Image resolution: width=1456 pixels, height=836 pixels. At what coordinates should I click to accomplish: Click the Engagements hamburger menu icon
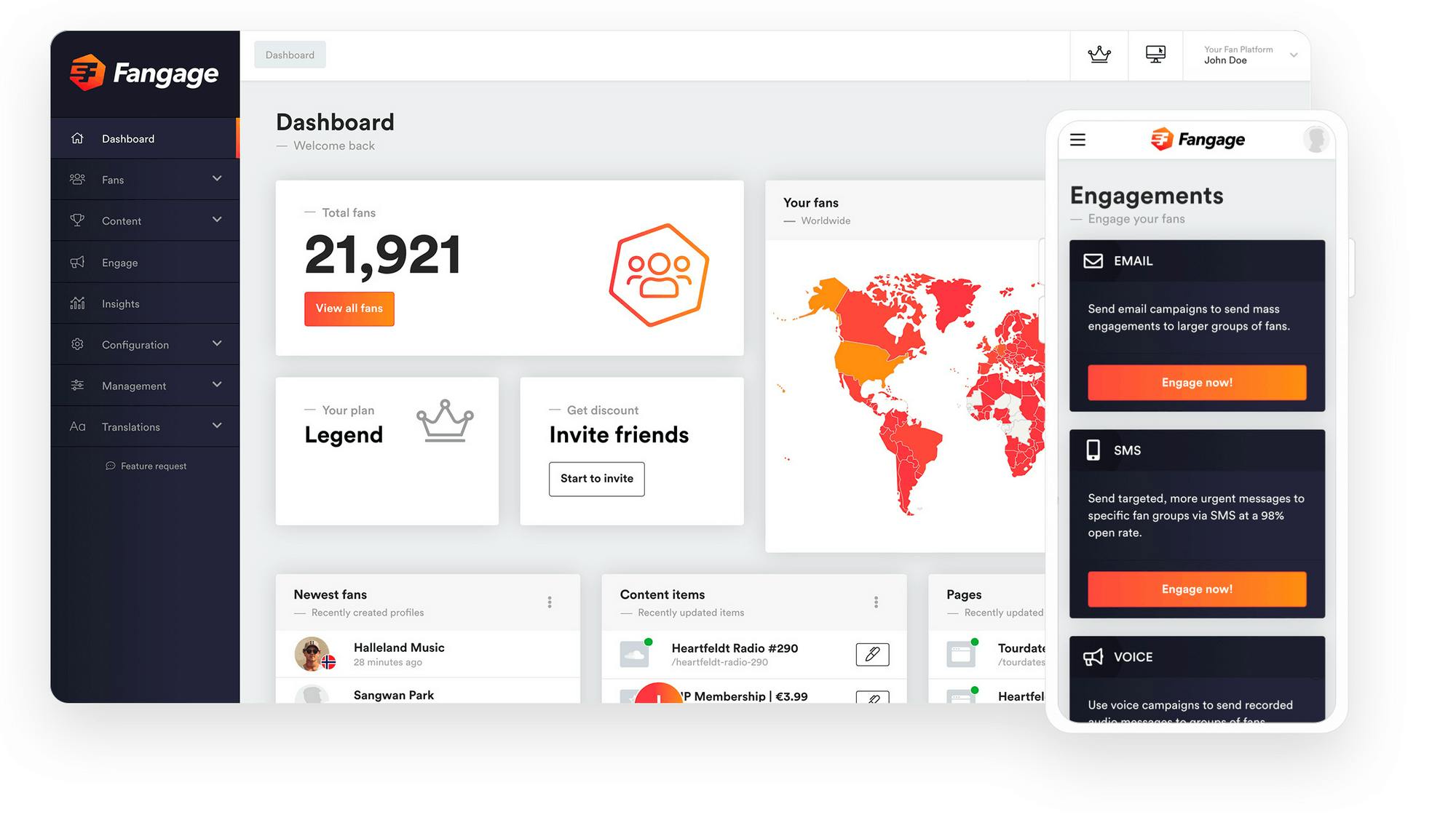[1079, 138]
